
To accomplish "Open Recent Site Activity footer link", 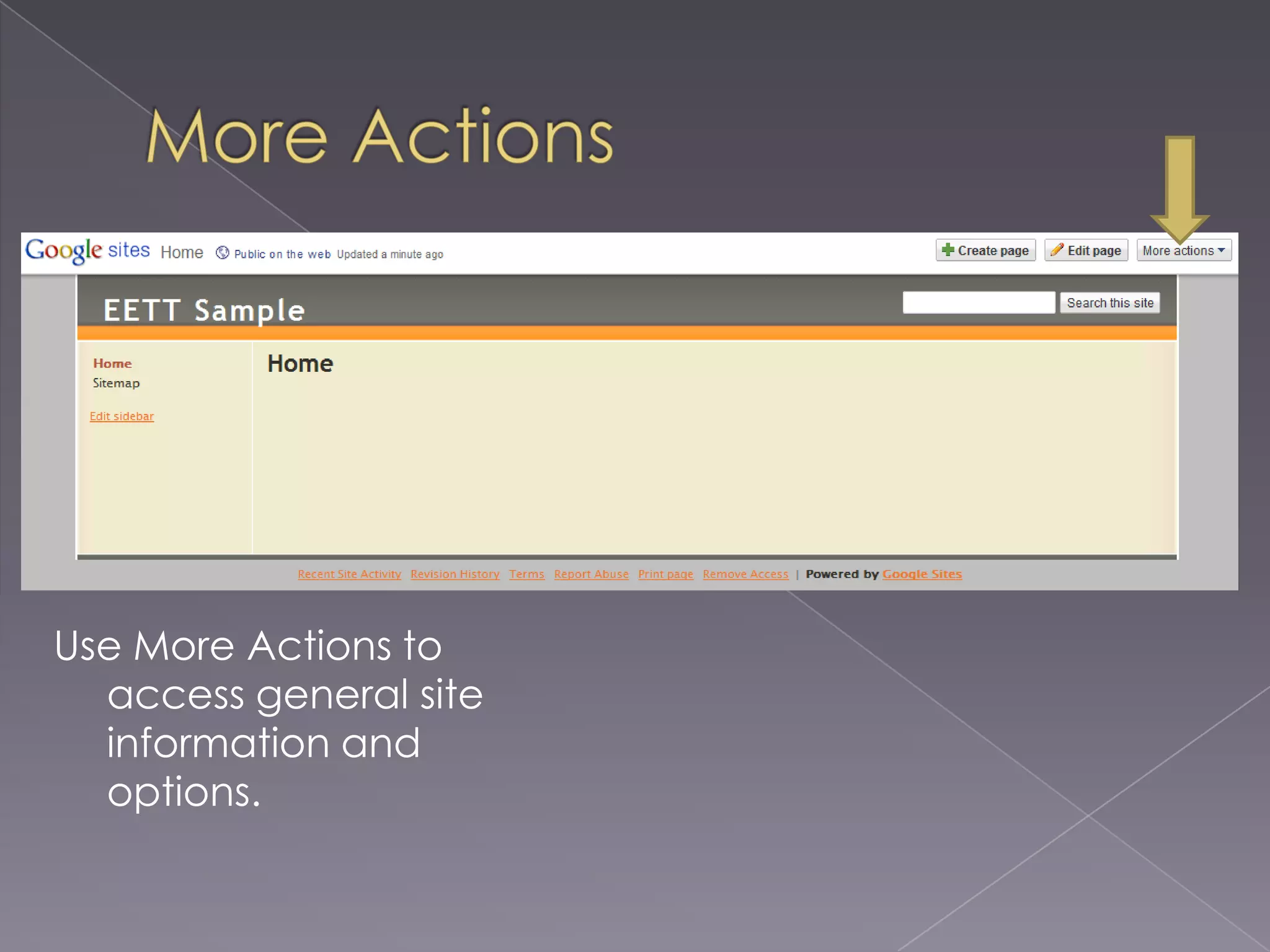I will coord(349,574).
